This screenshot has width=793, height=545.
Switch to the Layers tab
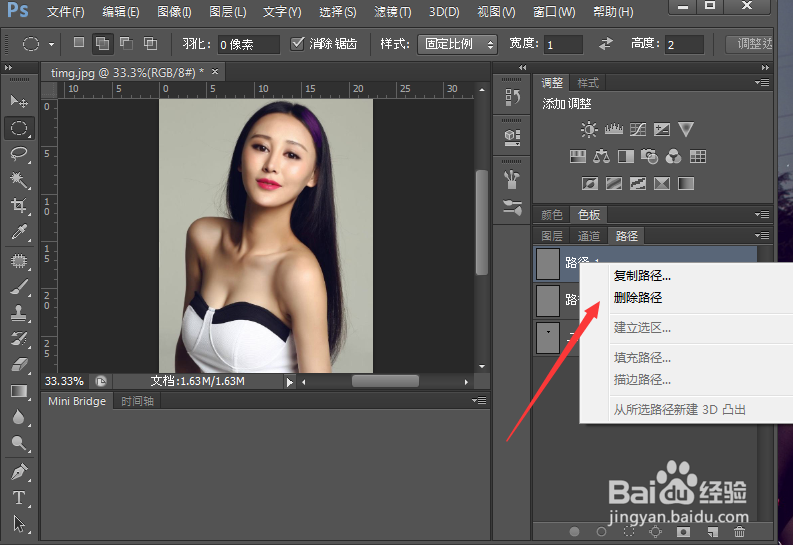[x=552, y=236]
